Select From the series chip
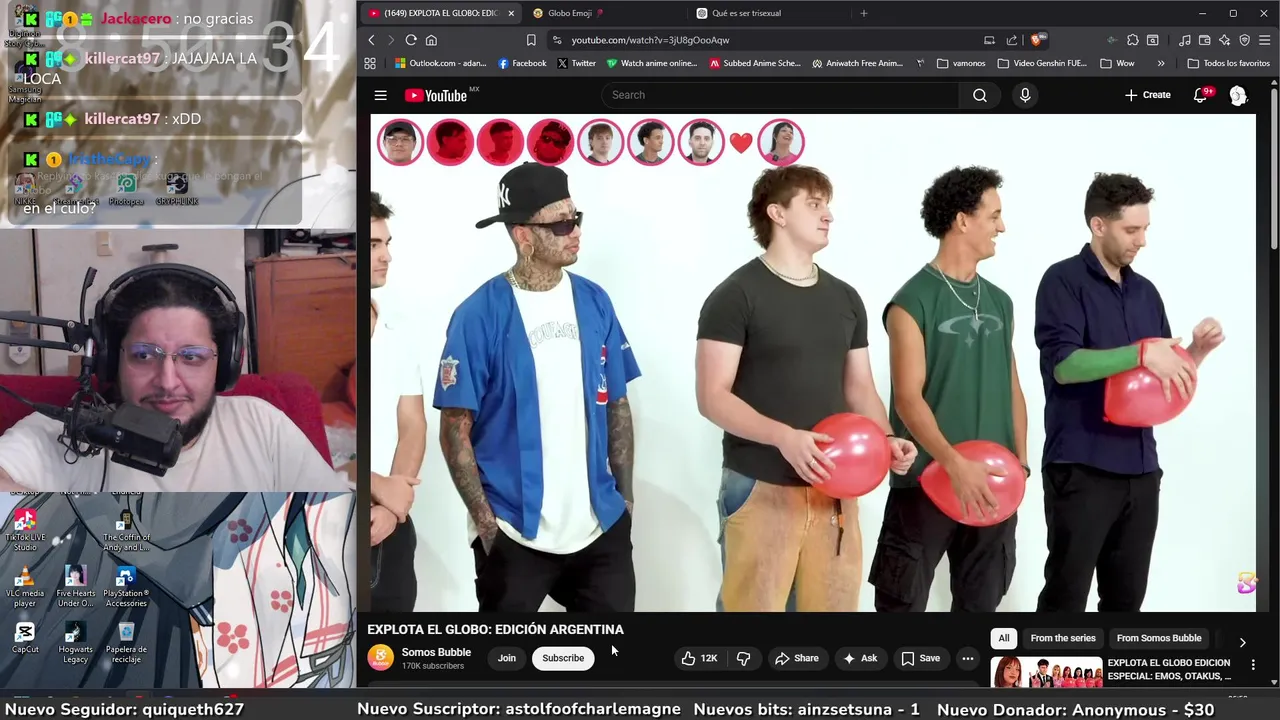This screenshot has width=1280, height=720. click(1063, 638)
